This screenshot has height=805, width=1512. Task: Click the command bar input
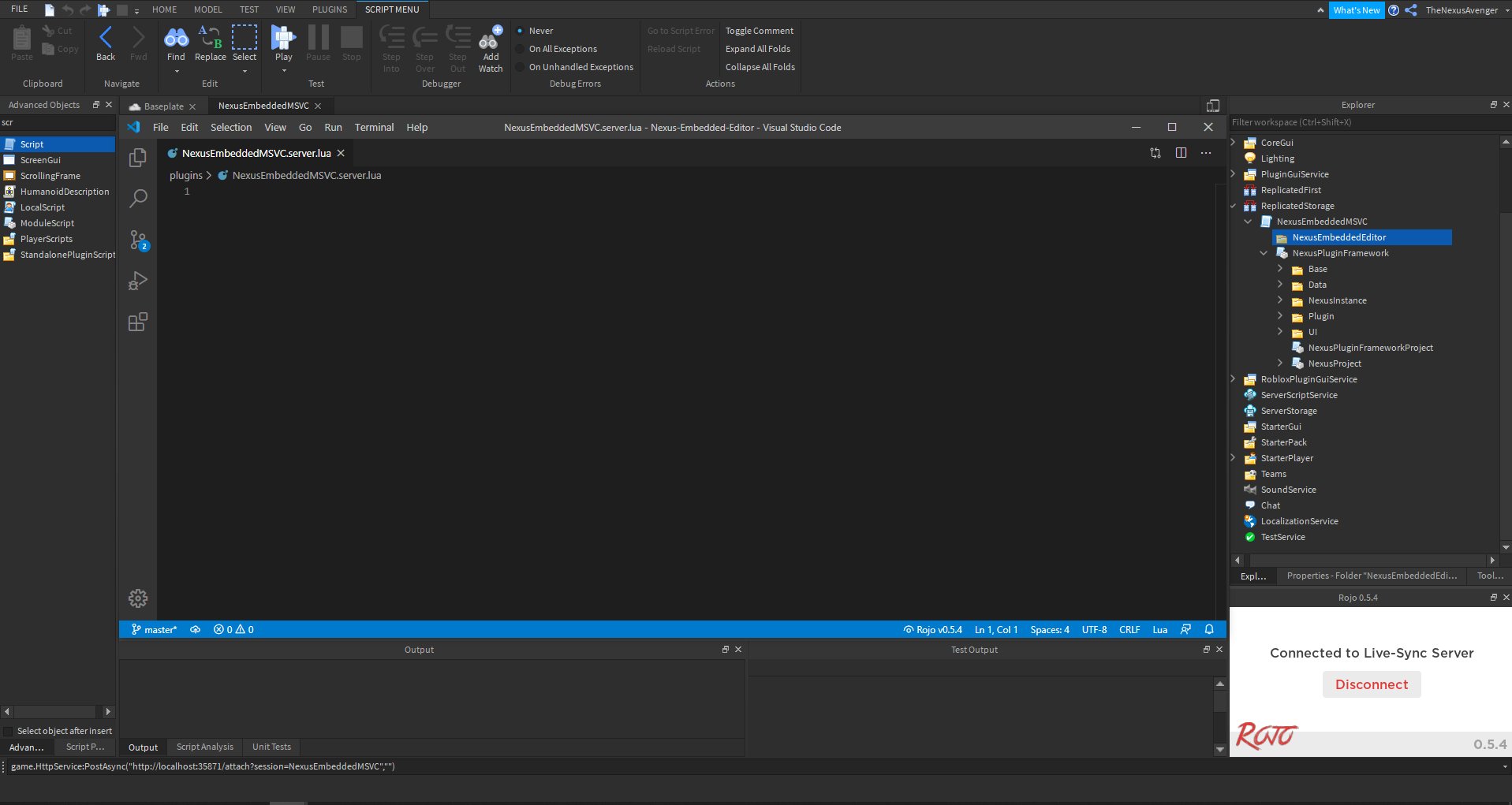[x=753, y=766]
